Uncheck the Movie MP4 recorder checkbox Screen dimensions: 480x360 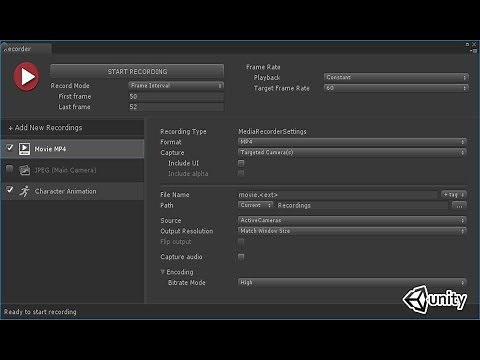click(x=10, y=147)
